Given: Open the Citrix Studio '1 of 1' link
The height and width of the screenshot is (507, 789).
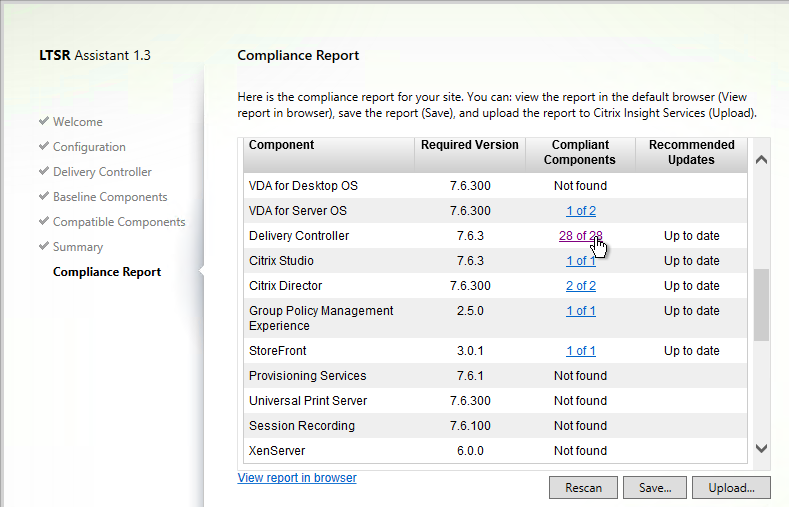Looking at the screenshot, I should (581, 261).
